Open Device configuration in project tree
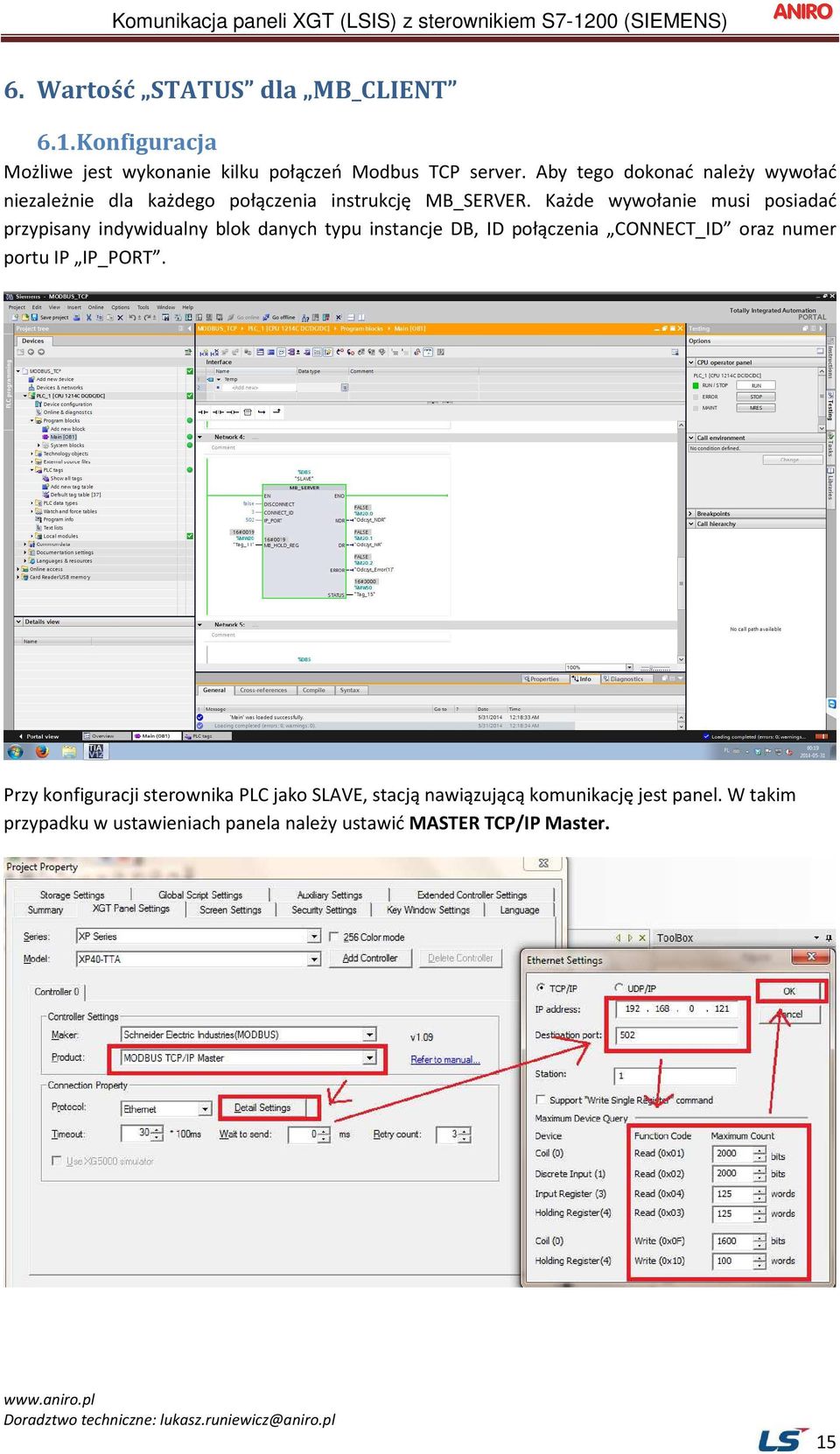This screenshot has height=1454, width=840. 66,404
